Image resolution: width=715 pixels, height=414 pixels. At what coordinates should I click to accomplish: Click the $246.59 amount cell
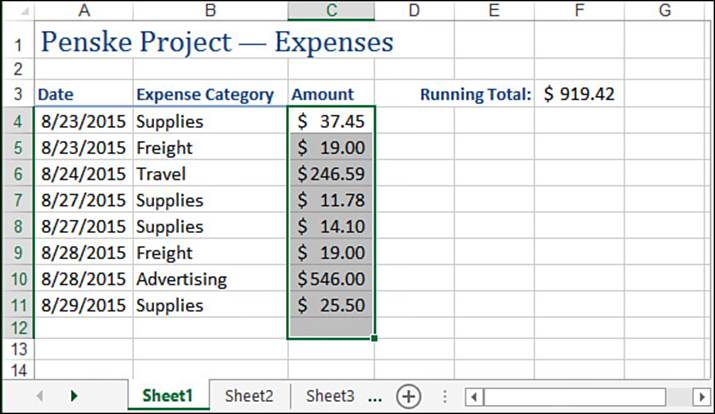point(331,173)
